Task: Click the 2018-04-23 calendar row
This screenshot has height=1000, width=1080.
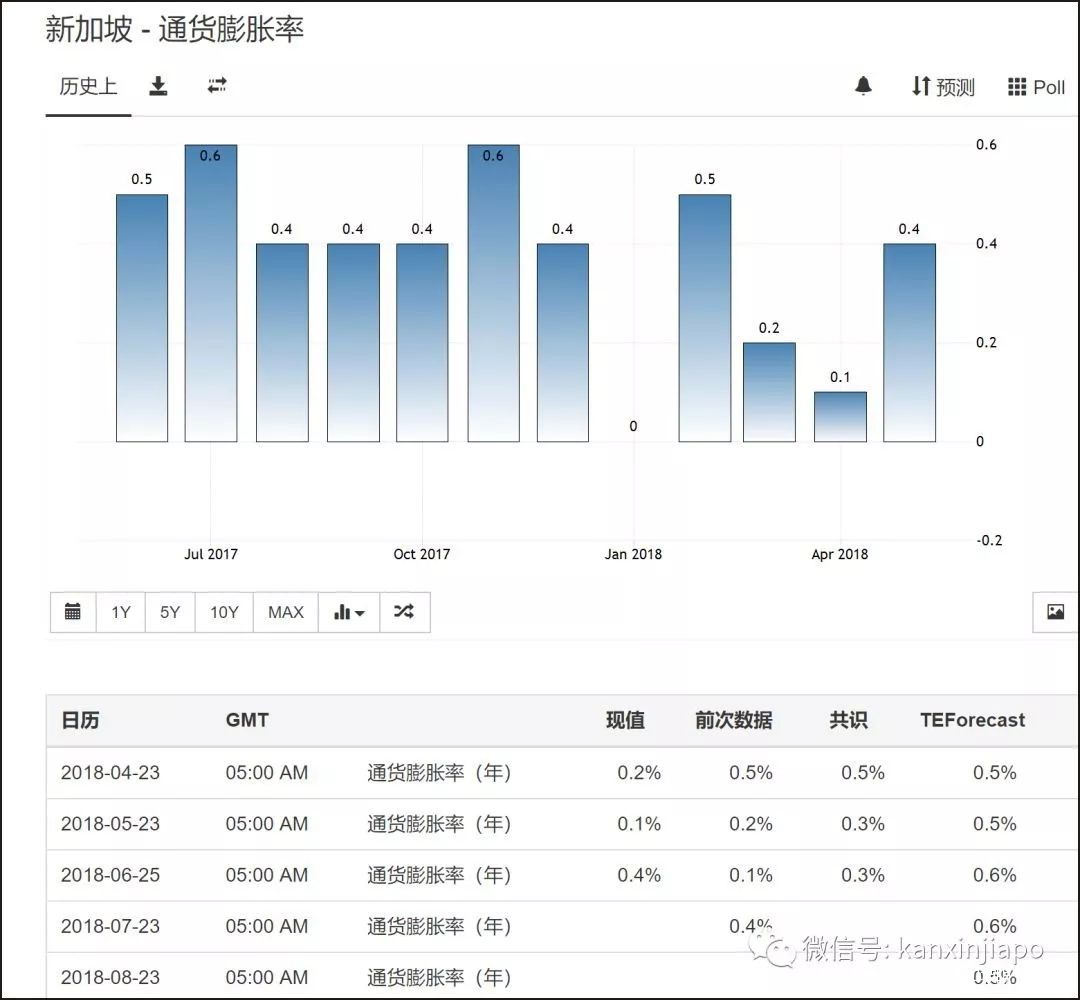Action: (110, 773)
